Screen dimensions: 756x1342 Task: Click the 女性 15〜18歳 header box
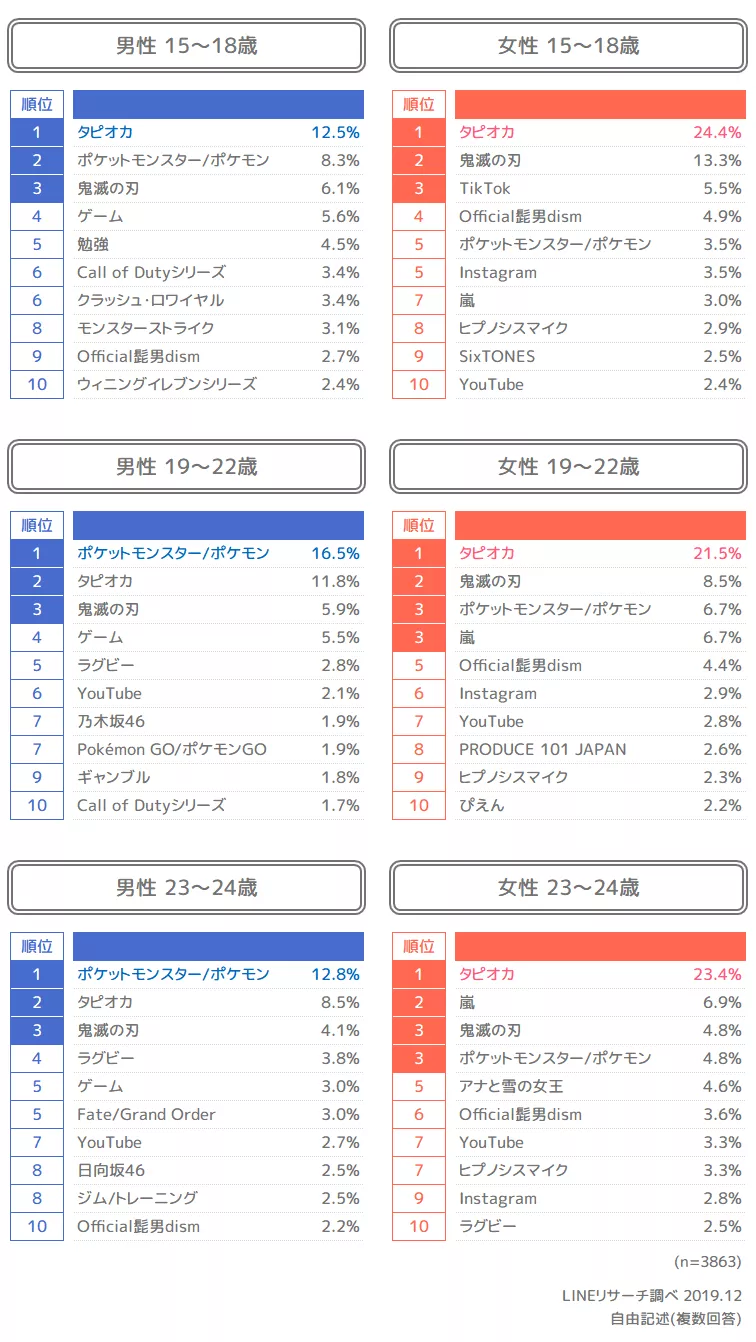(568, 46)
